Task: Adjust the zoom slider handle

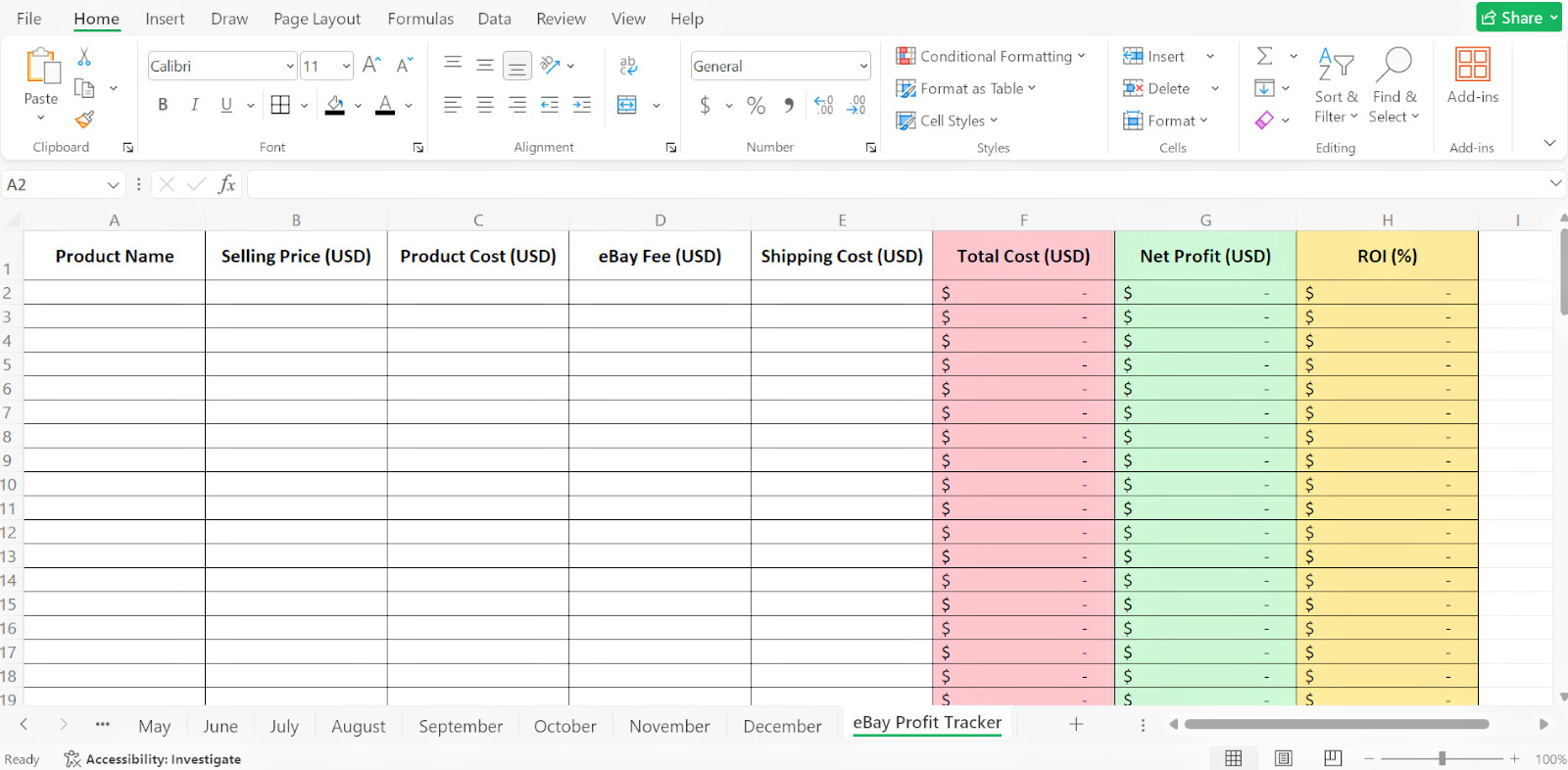Action: (1442, 758)
